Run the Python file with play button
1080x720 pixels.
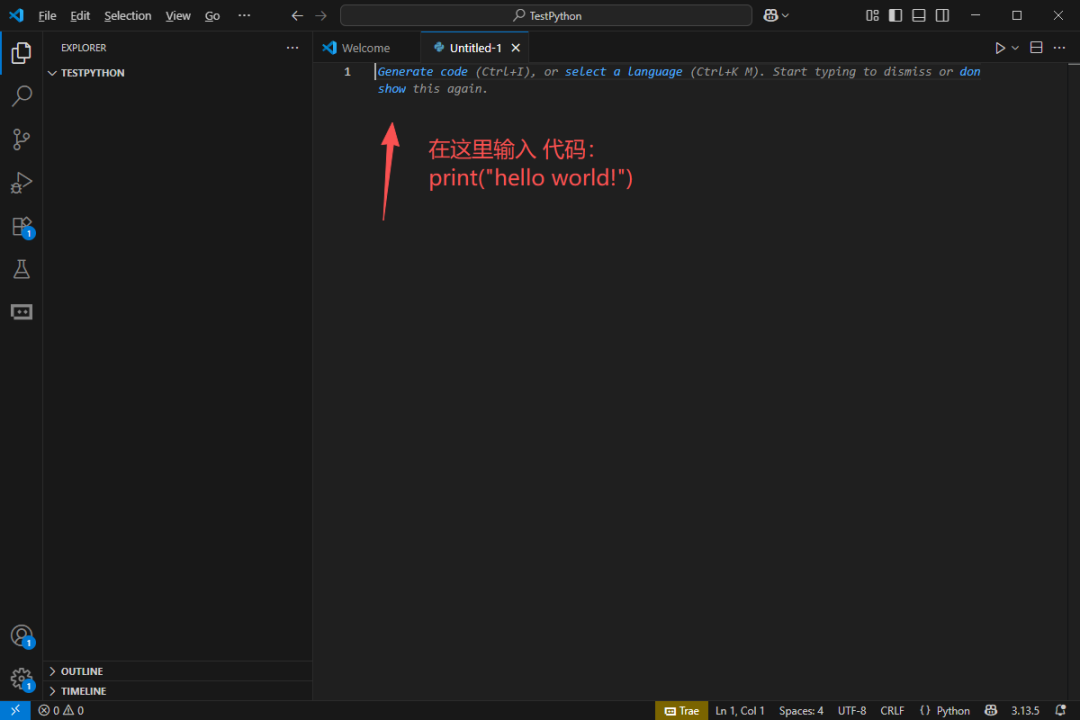point(999,48)
